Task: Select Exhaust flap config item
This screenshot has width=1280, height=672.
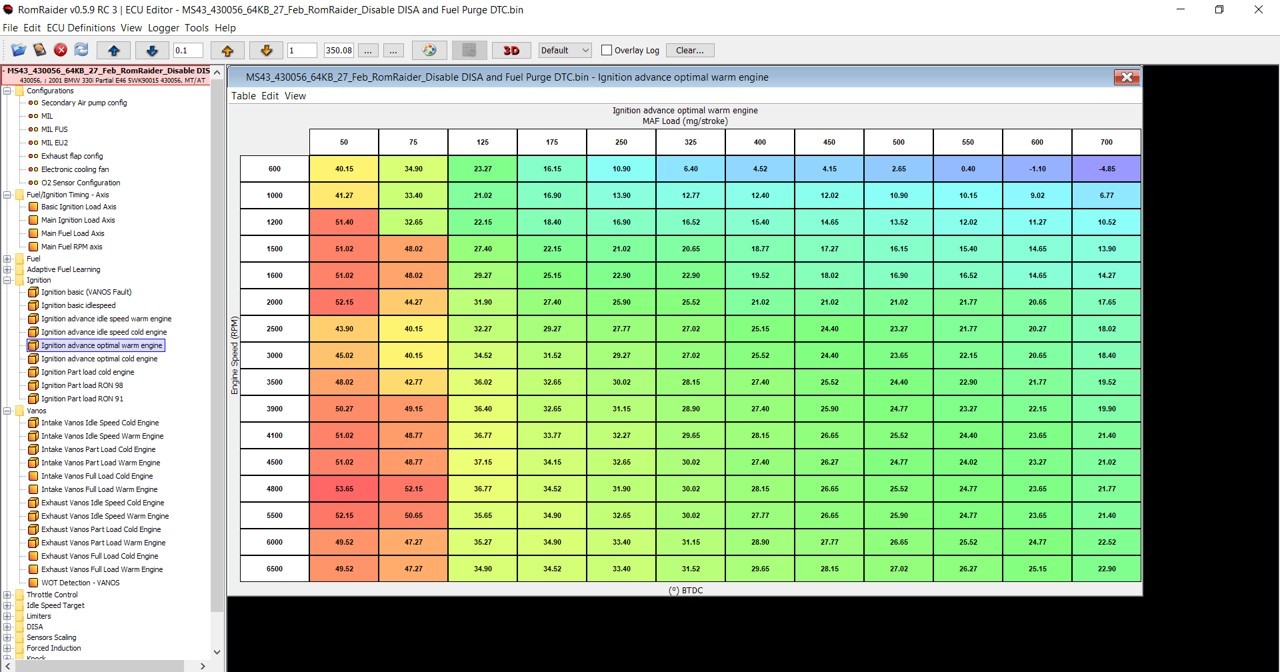Action: click(72, 156)
